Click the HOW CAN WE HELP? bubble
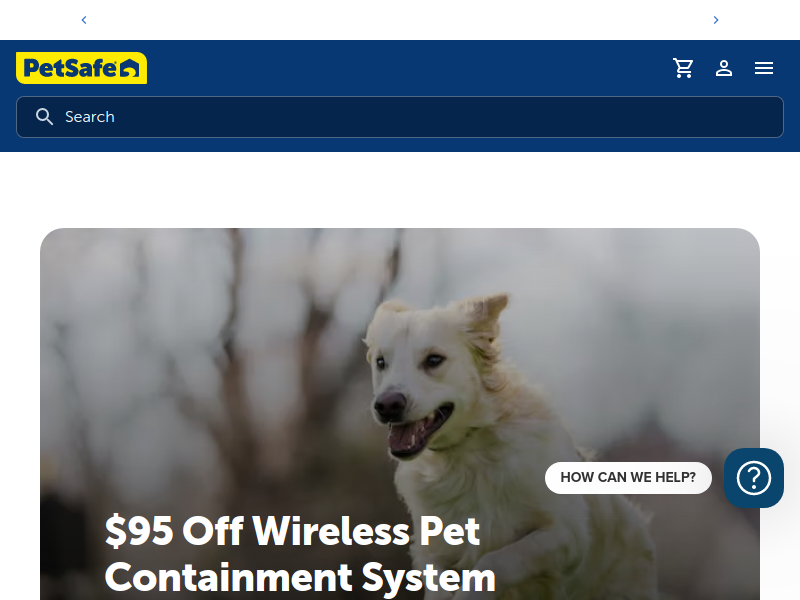 [x=628, y=478]
